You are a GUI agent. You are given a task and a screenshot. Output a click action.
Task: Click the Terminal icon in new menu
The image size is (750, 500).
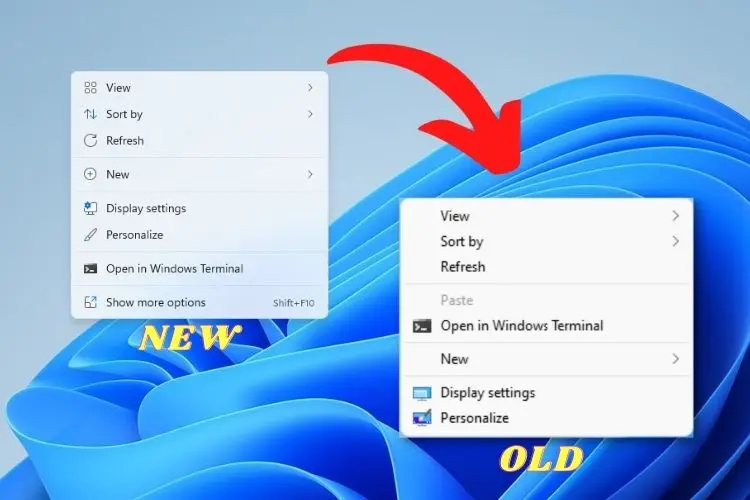tap(90, 269)
